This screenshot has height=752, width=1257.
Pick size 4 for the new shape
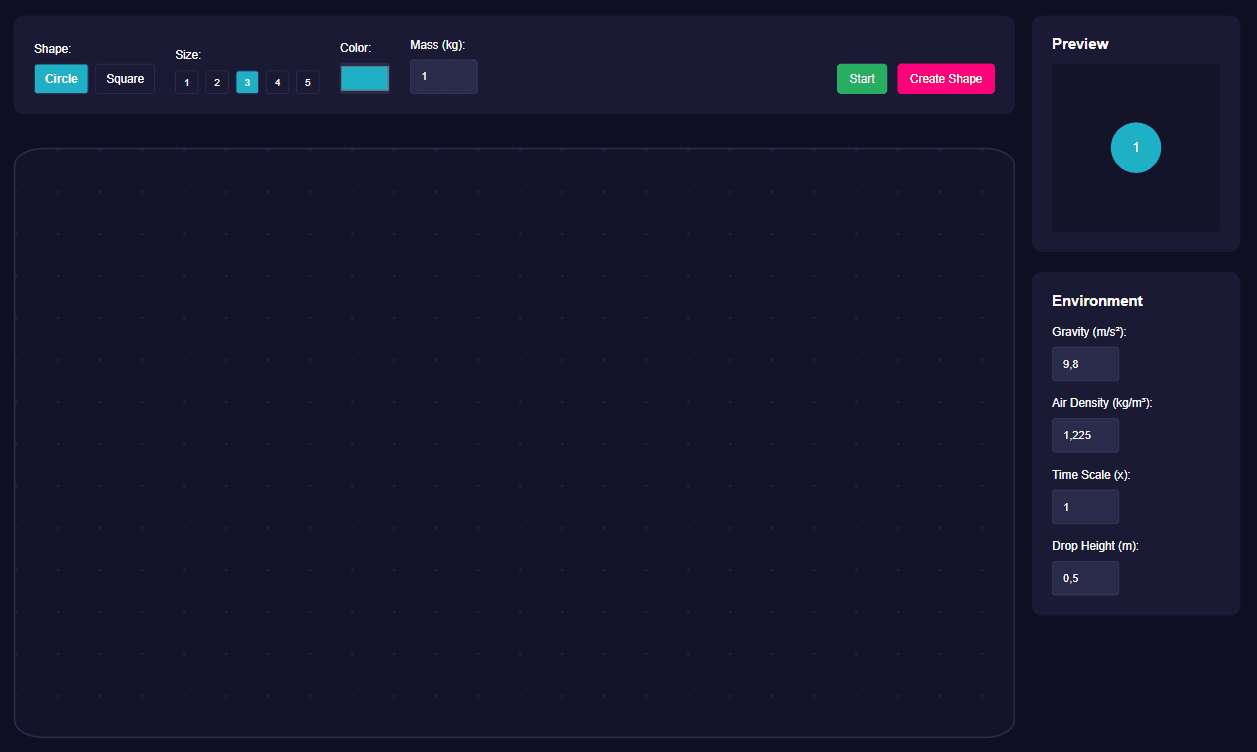[277, 82]
